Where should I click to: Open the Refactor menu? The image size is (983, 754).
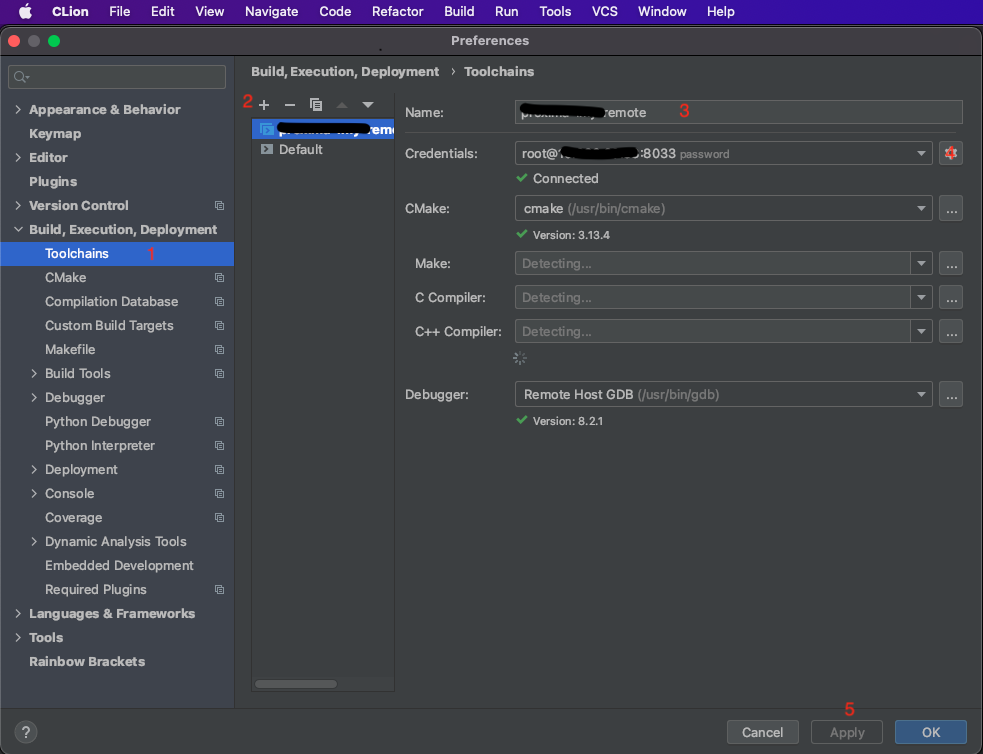(397, 11)
